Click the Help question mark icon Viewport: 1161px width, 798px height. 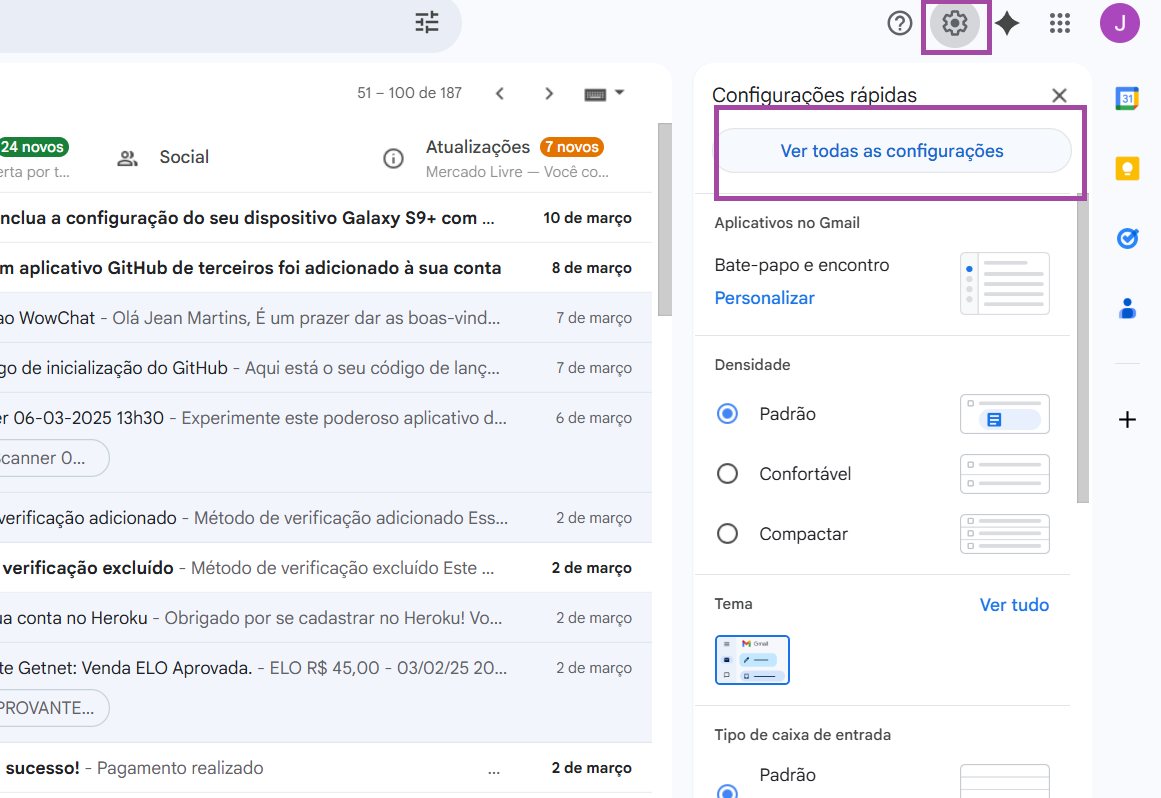(900, 23)
